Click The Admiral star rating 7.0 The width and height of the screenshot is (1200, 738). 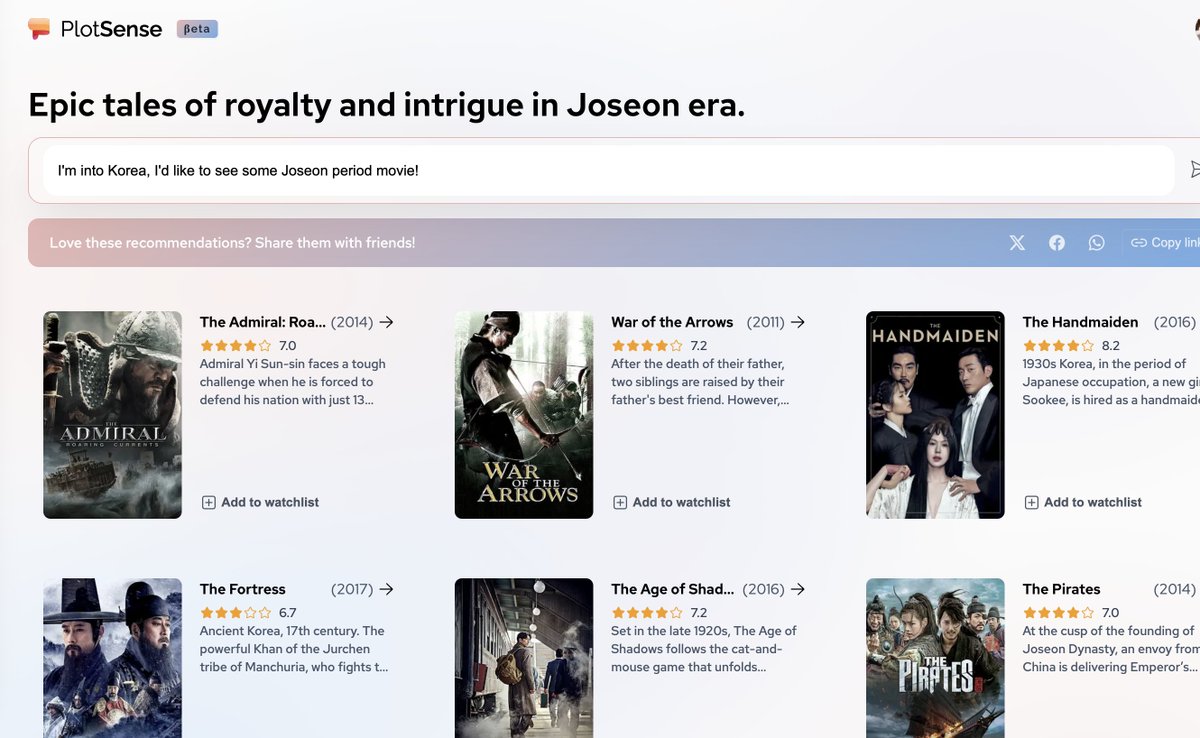click(x=248, y=346)
